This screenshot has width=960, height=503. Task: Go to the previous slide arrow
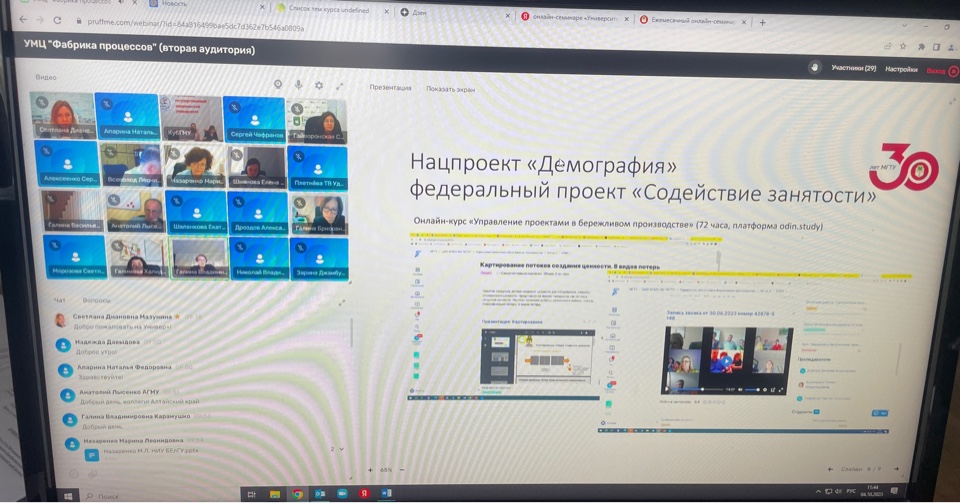(830, 469)
